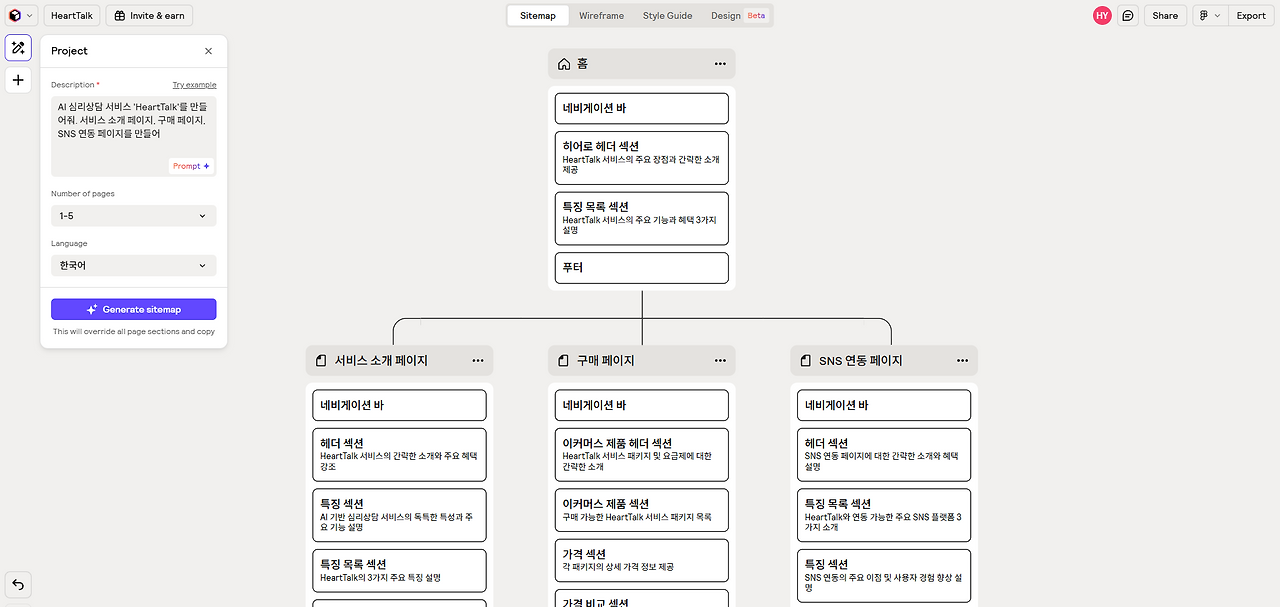
Task: Click the Project panel heading
Action: click(70, 51)
